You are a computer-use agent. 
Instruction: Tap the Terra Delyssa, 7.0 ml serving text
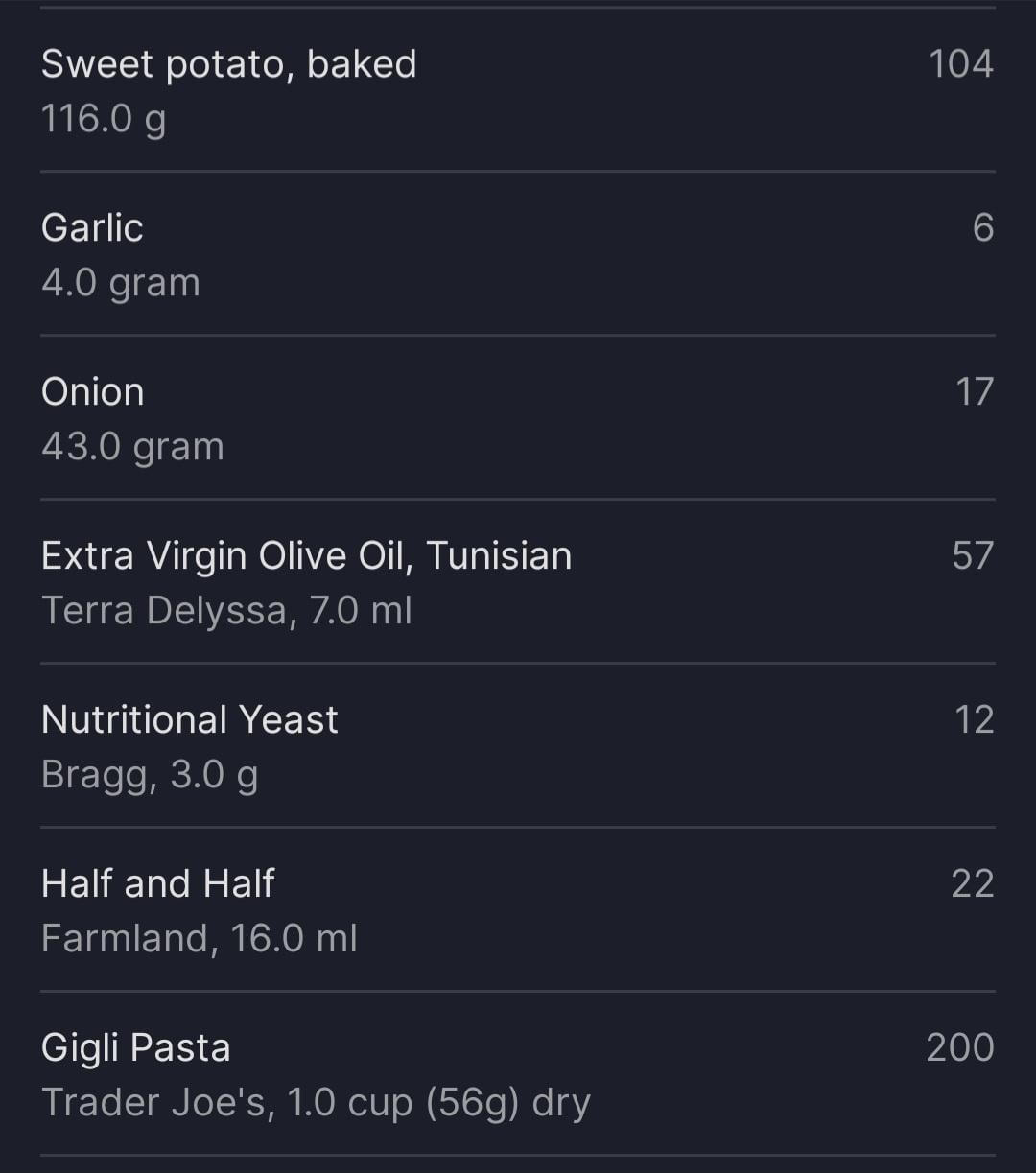point(226,611)
